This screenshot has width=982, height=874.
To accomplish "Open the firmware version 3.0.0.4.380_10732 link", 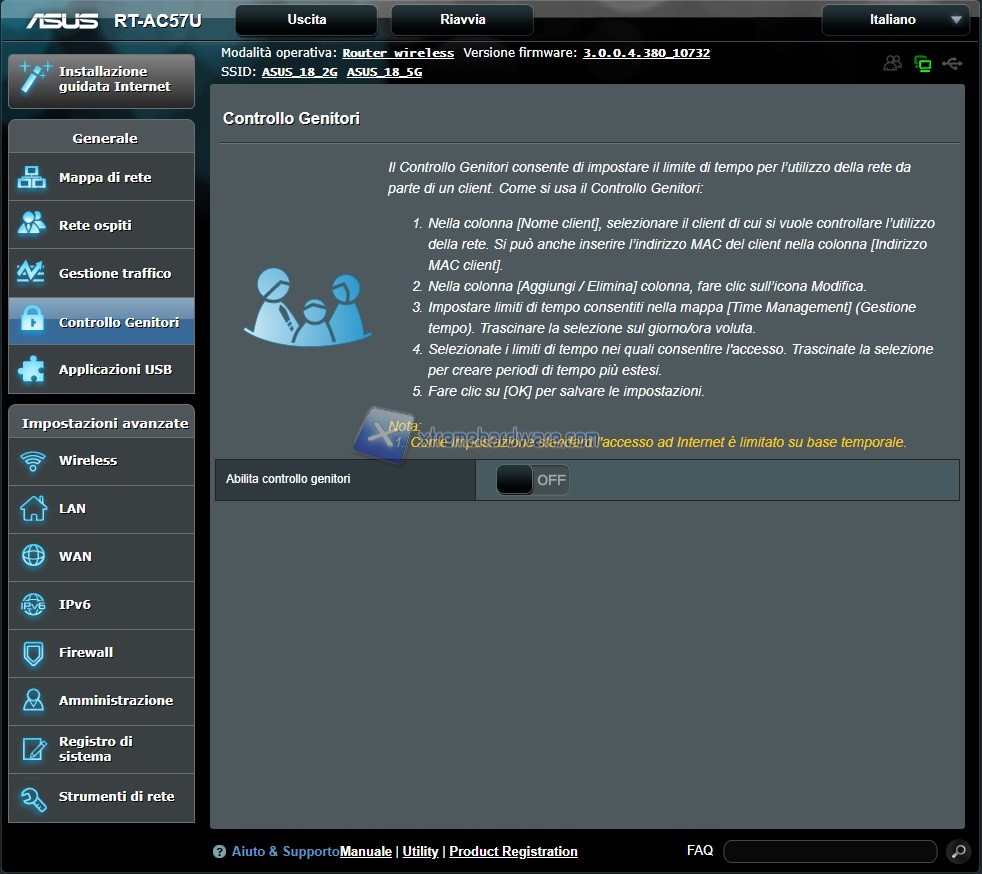I will point(646,53).
